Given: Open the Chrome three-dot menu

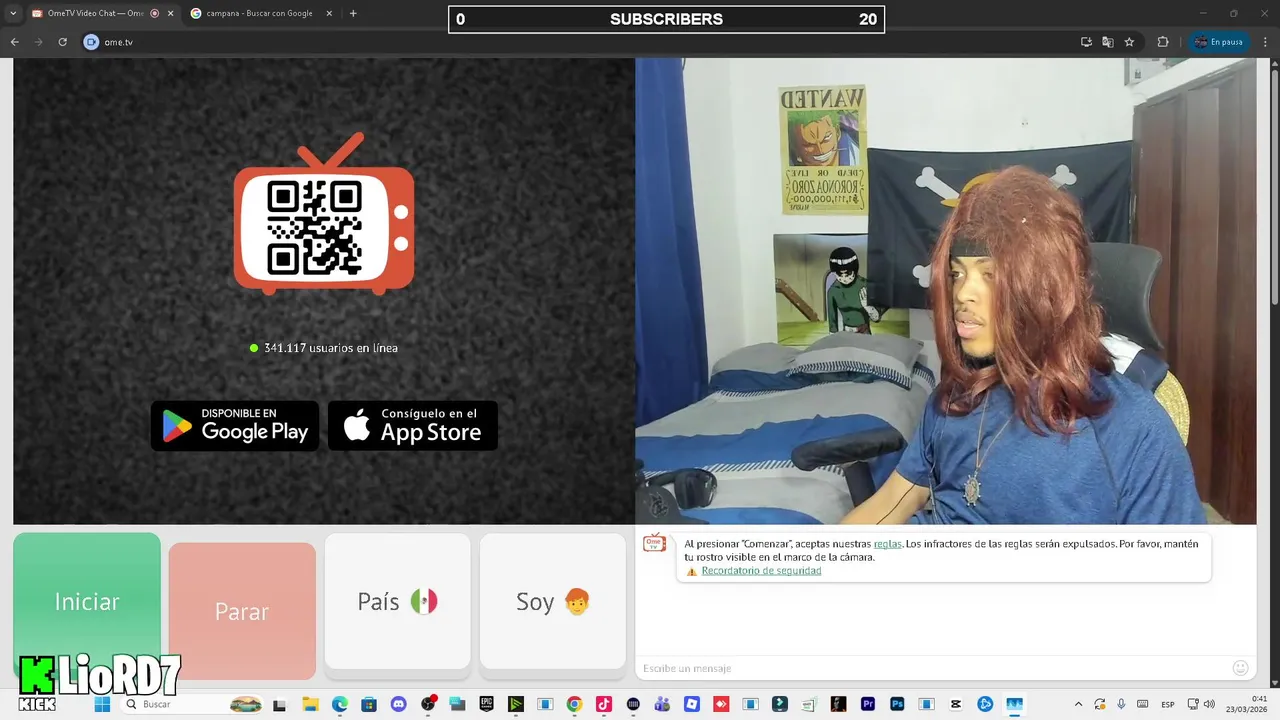Looking at the screenshot, I should 1265,42.
